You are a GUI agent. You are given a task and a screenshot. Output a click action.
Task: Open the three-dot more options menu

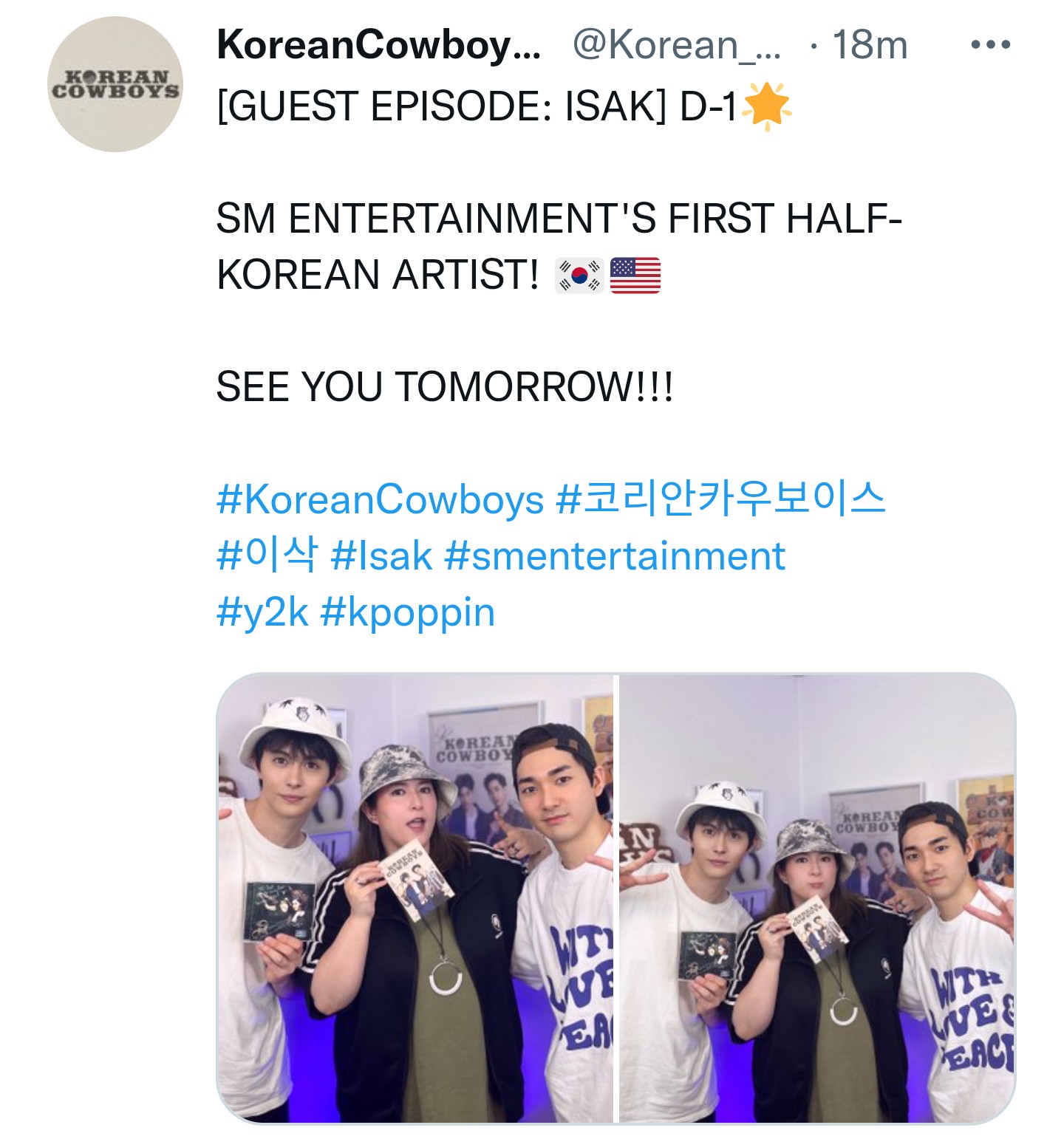pyautogui.click(x=990, y=45)
